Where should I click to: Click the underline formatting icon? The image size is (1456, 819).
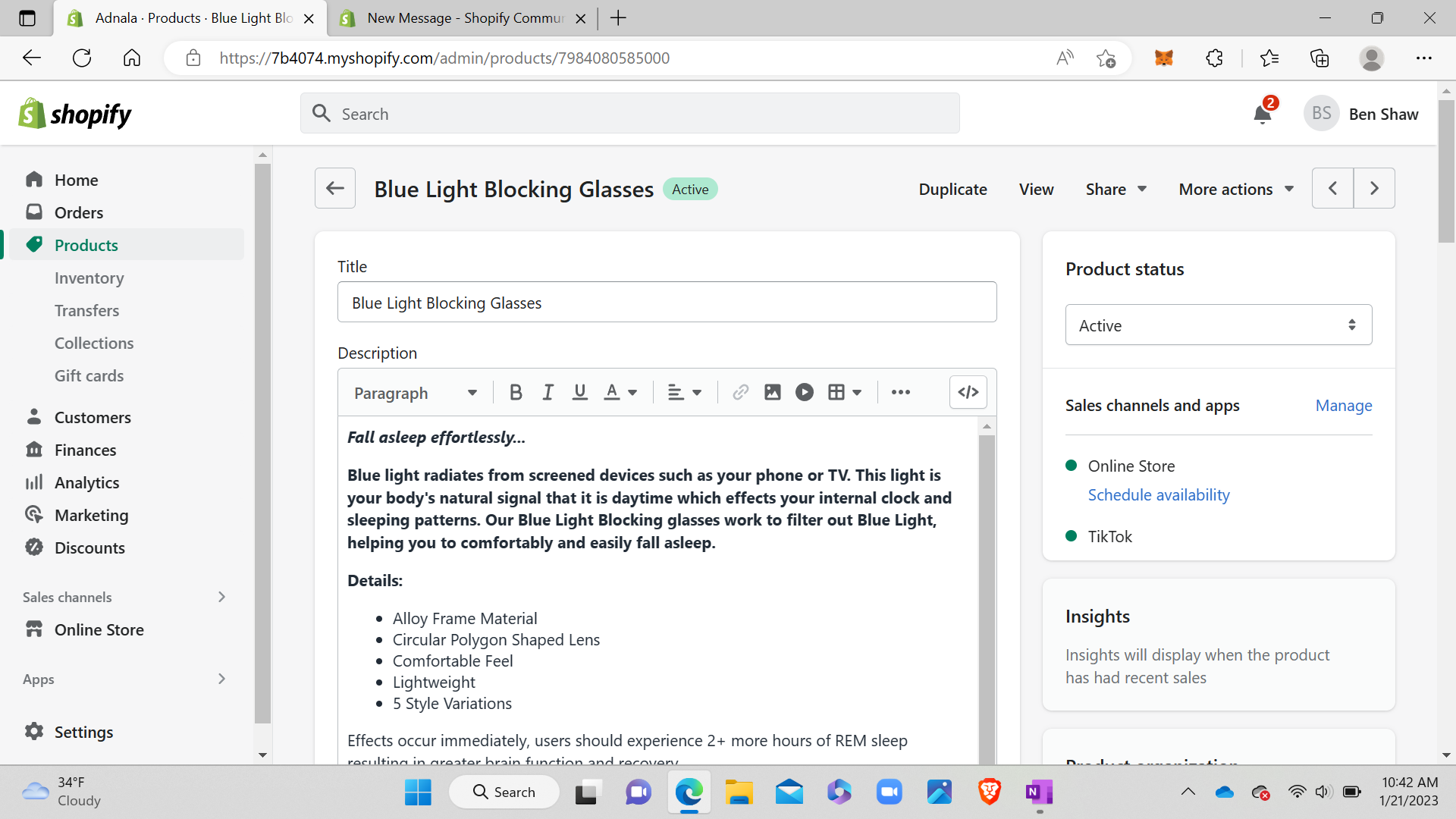point(580,392)
